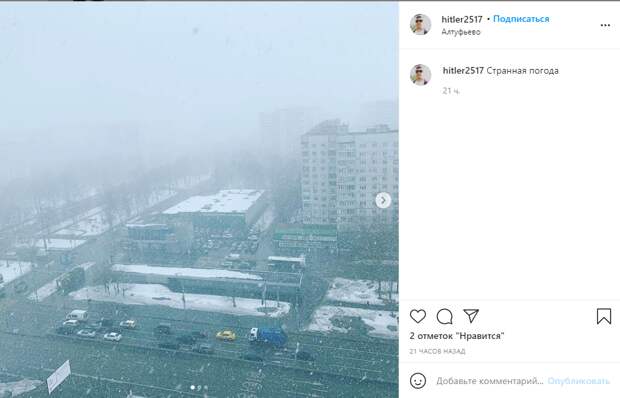Share post with paper plane icon
The height and width of the screenshot is (398, 620).
point(471,316)
